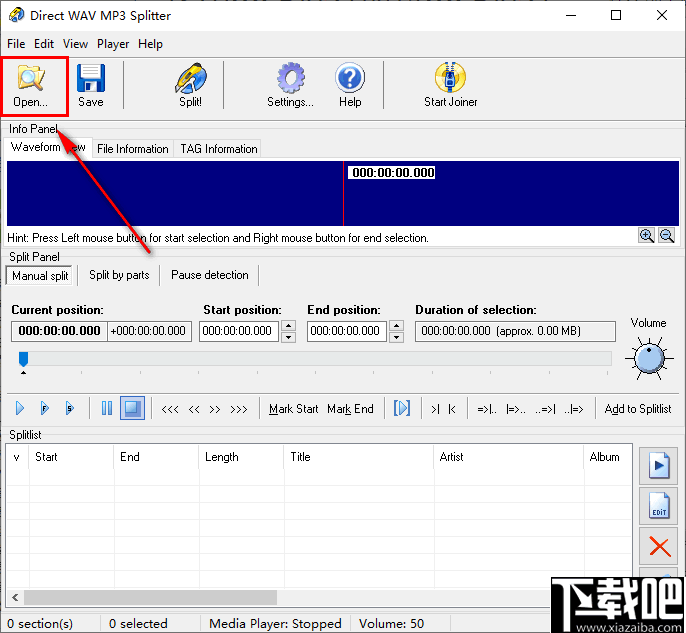
Task: Switch to the TAG Information tab
Action: tap(219, 149)
